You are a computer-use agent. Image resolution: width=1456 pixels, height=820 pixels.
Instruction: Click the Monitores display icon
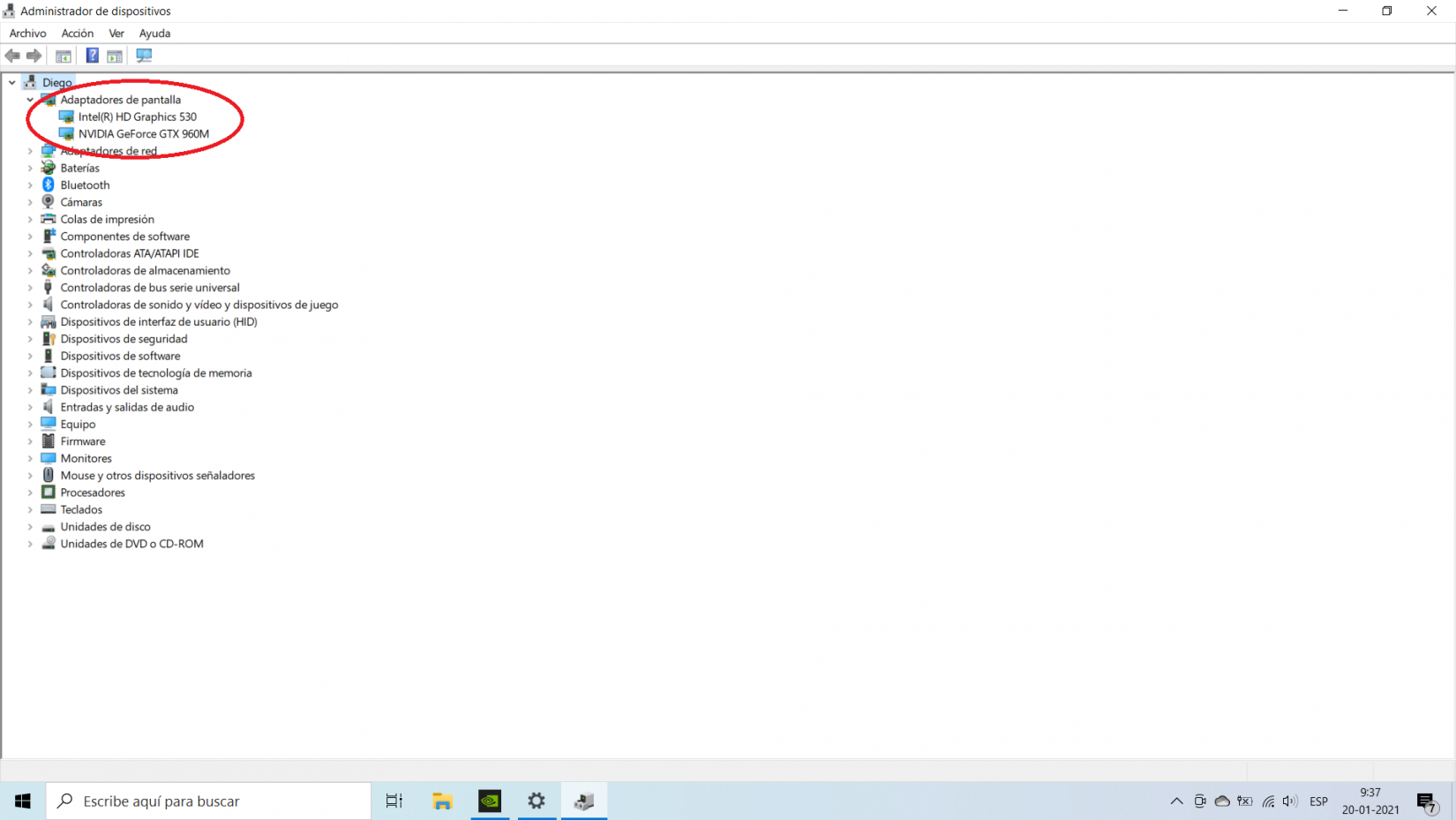49,458
